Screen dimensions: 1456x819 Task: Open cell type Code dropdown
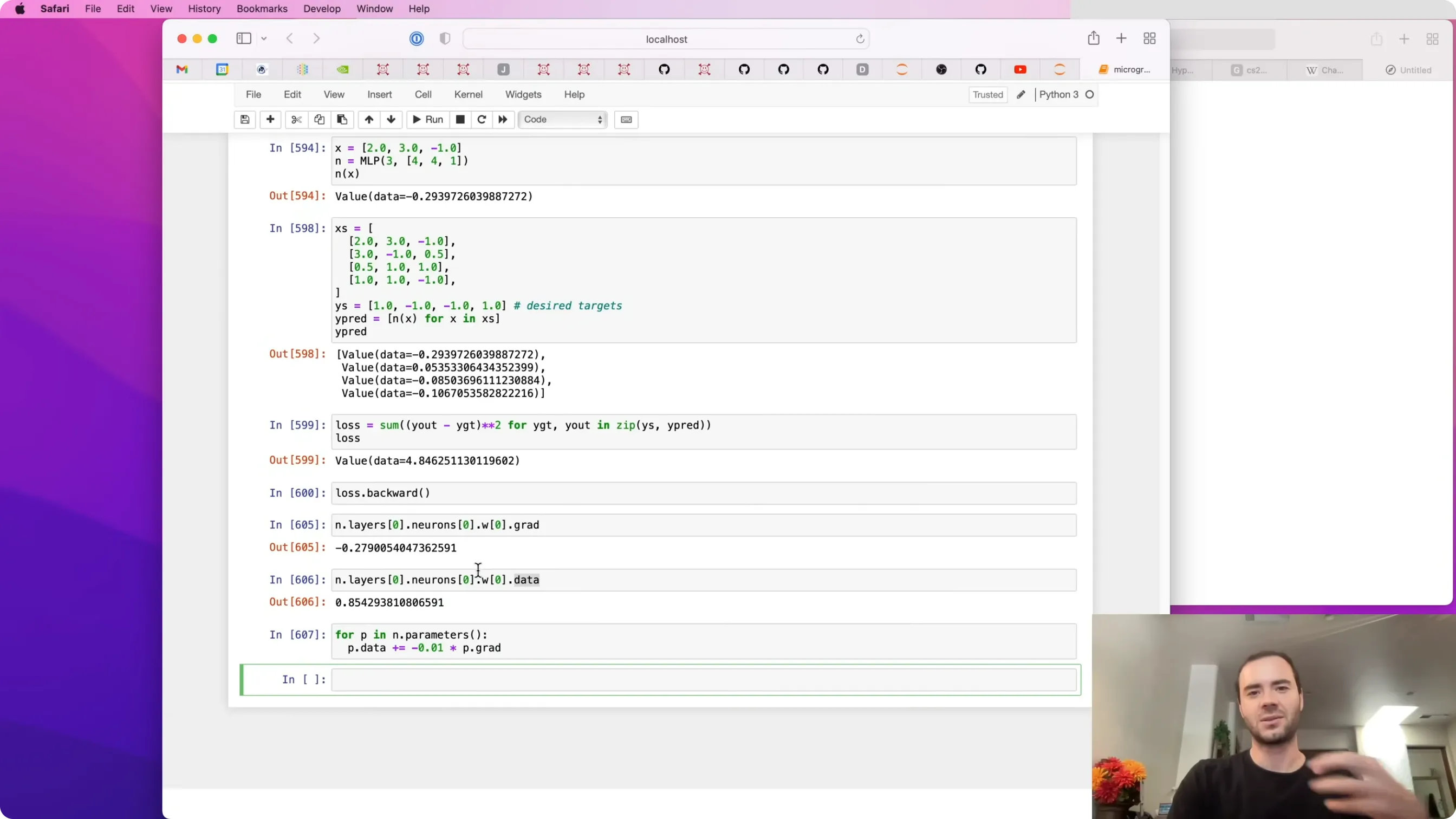click(x=563, y=119)
